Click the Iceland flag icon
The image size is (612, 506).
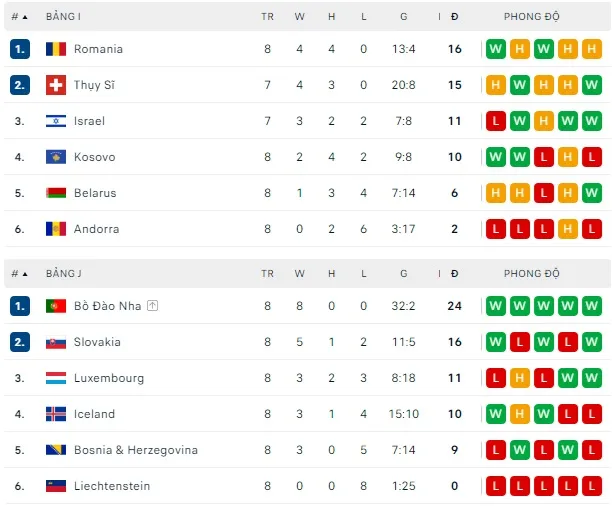pos(56,414)
